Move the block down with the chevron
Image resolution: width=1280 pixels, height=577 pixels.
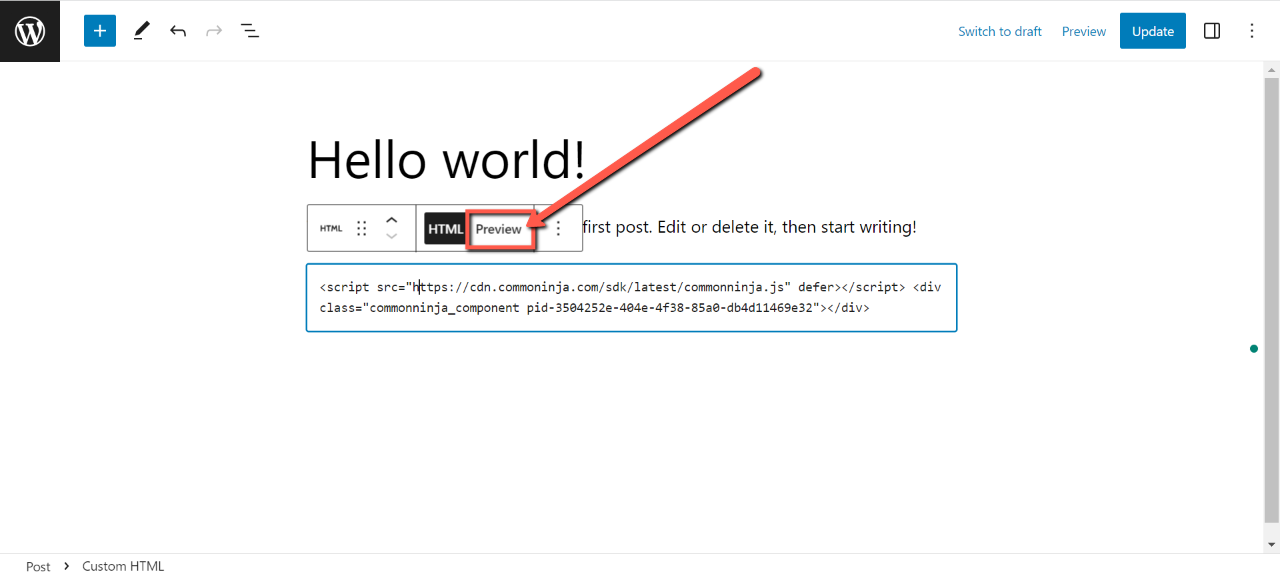point(392,236)
